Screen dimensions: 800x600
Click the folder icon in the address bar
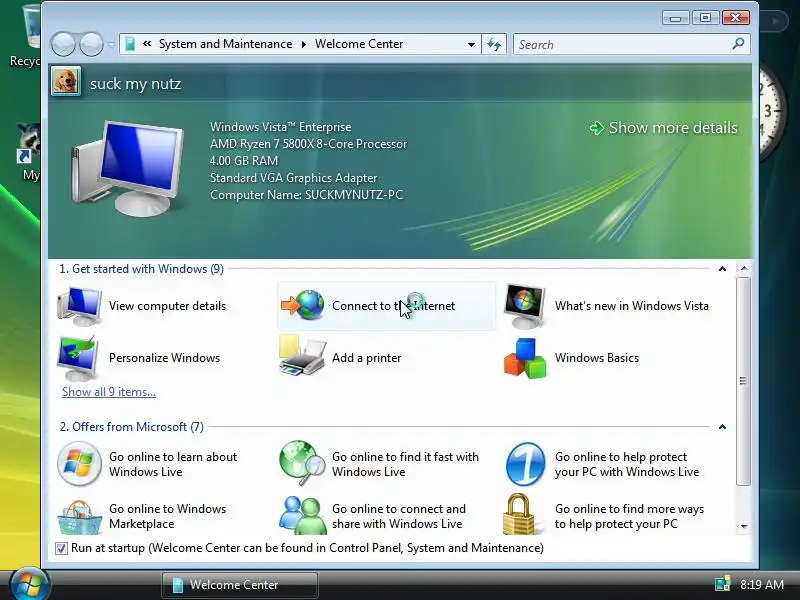(x=130, y=44)
